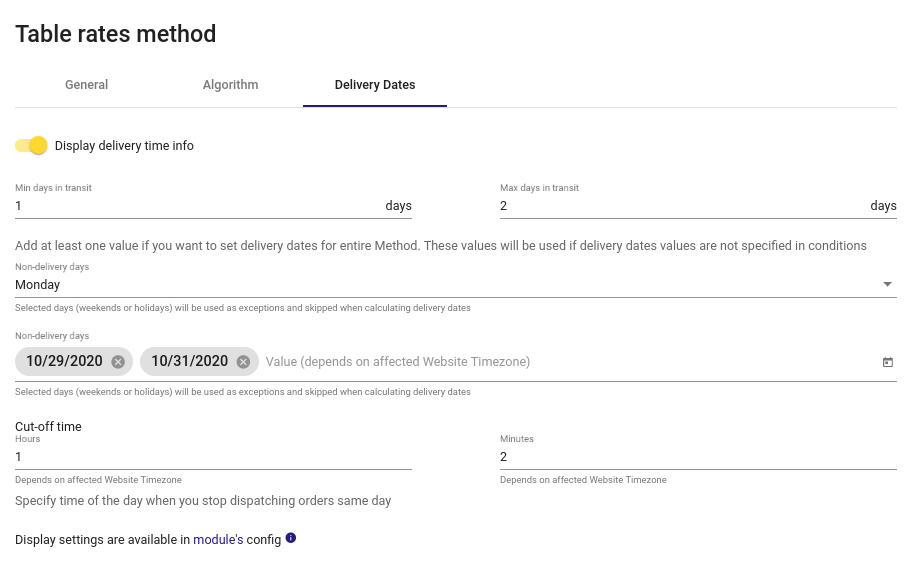
Task: Click the 10/29/2020 date chip
Action: point(64,361)
